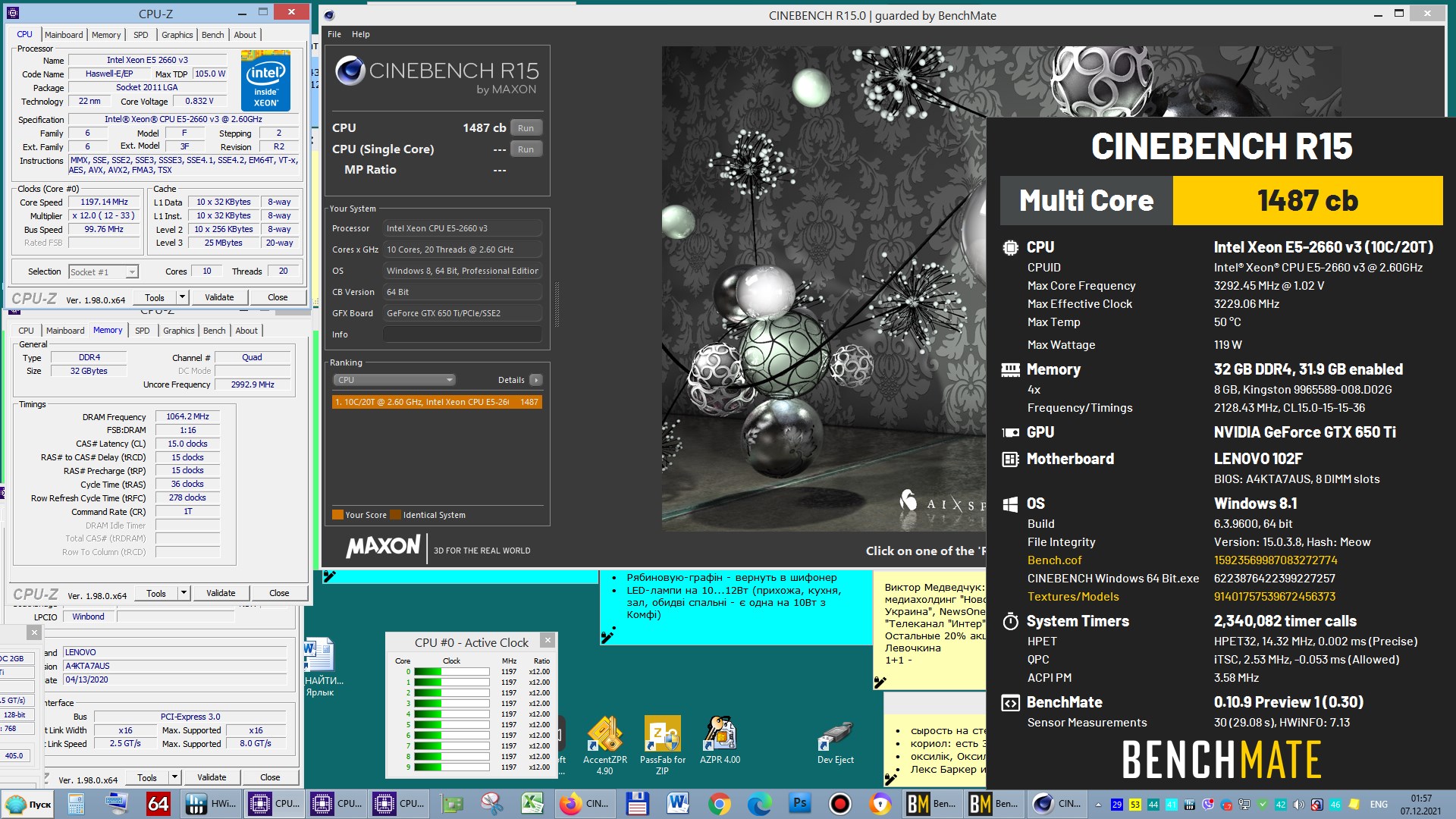
Task: Open the Start button labeled Пуск
Action: click(x=29, y=804)
